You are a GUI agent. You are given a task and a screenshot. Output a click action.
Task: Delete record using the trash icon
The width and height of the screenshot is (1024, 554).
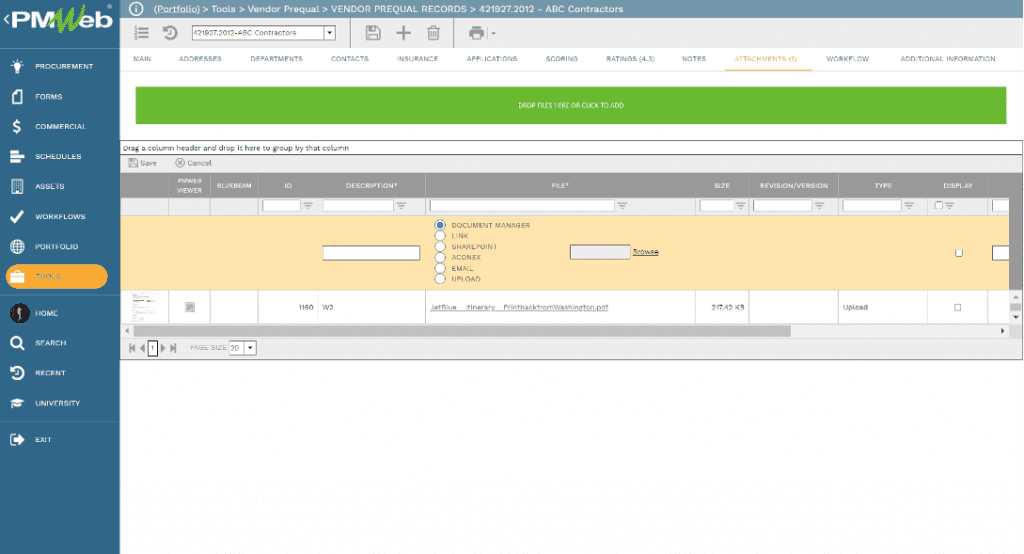pyautogui.click(x=433, y=33)
